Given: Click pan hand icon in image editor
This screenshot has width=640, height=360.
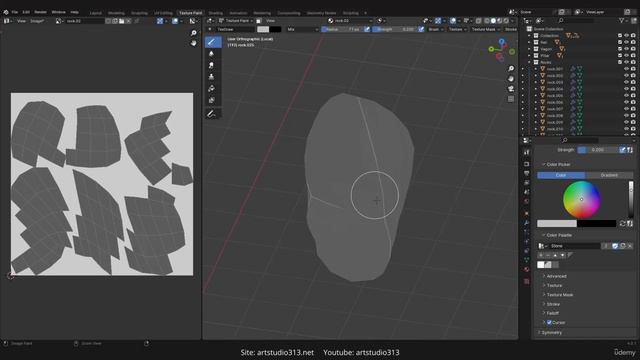Looking at the screenshot, I should 193,43.
